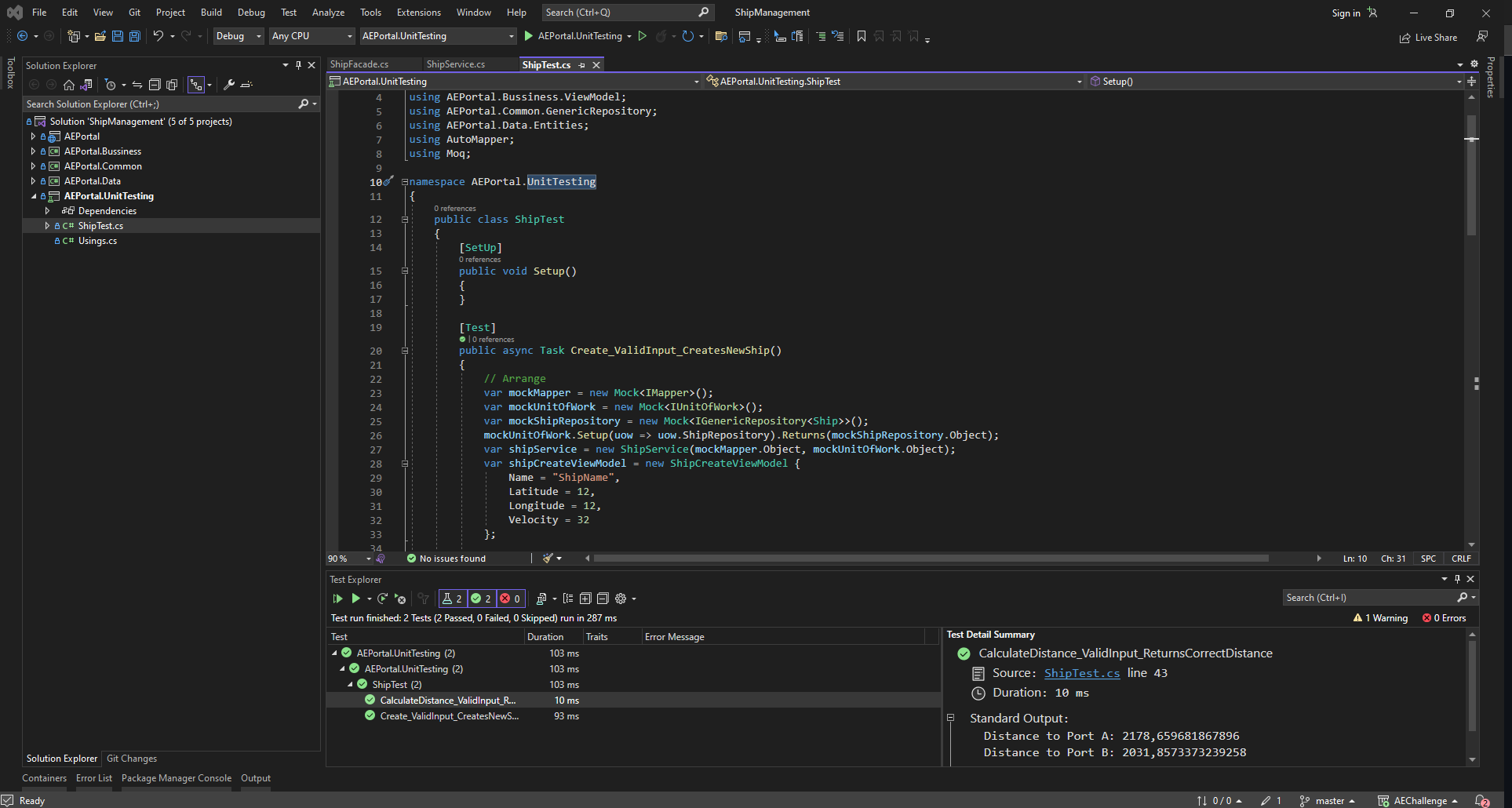Click the Save All icon in the toolbar
This screenshot has height=808, width=1512.
[134, 36]
